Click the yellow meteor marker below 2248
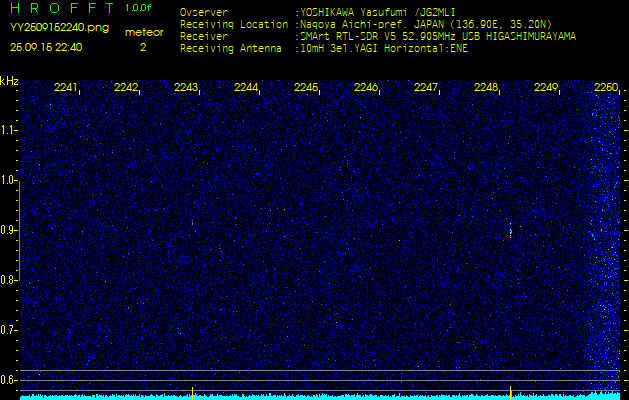Image resolution: width=629 pixels, height=400 pixels. [x=510, y=390]
